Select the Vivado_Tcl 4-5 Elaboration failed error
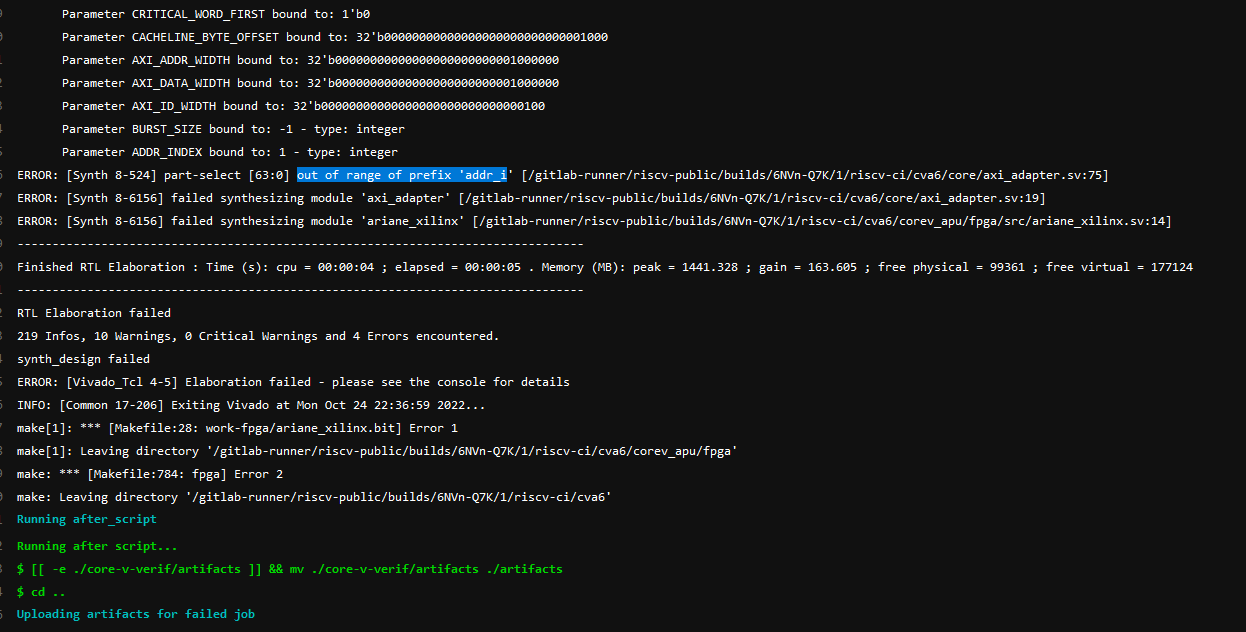 click(x=293, y=381)
